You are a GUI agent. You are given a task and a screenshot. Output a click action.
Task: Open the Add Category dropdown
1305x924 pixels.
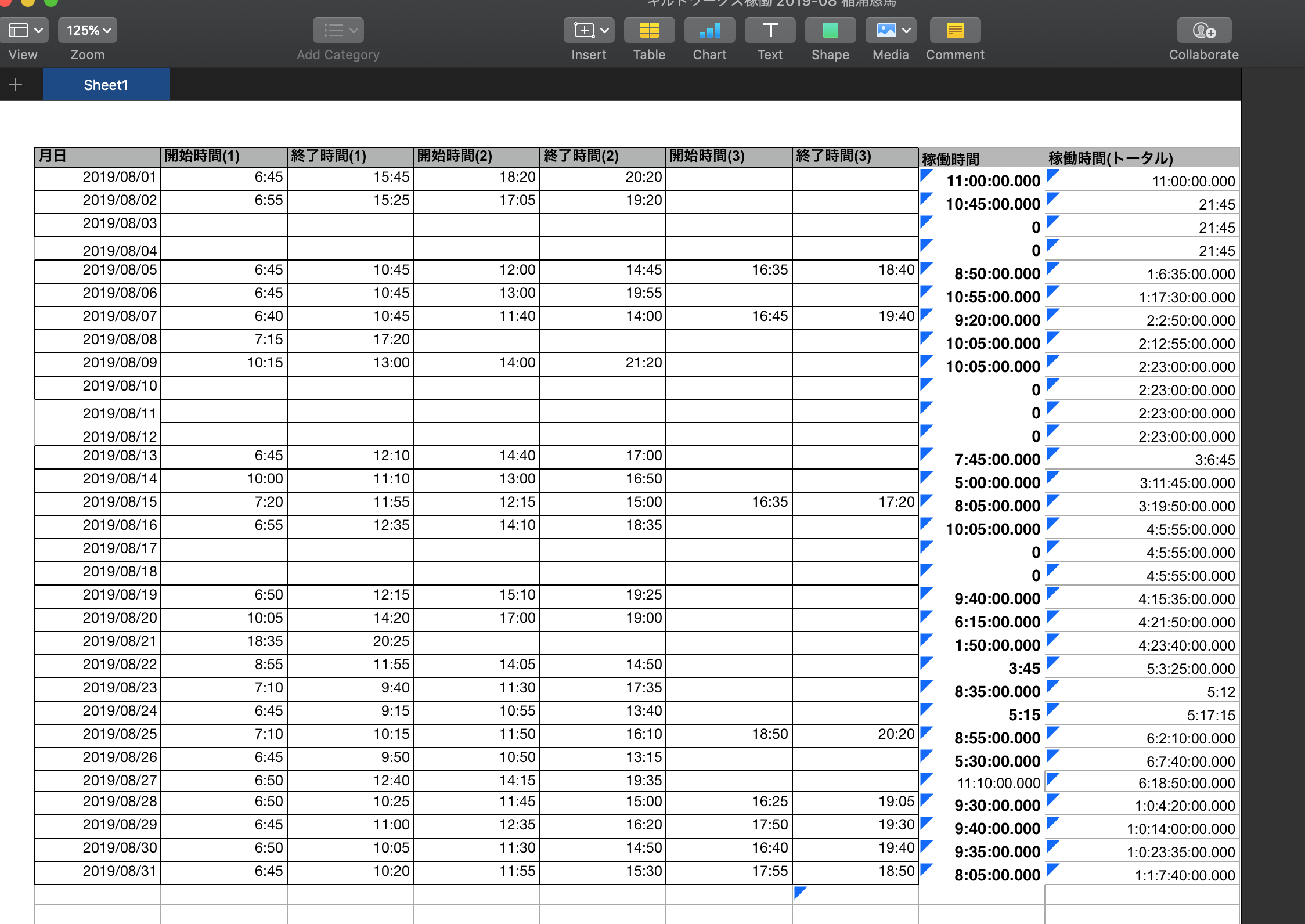point(338,30)
